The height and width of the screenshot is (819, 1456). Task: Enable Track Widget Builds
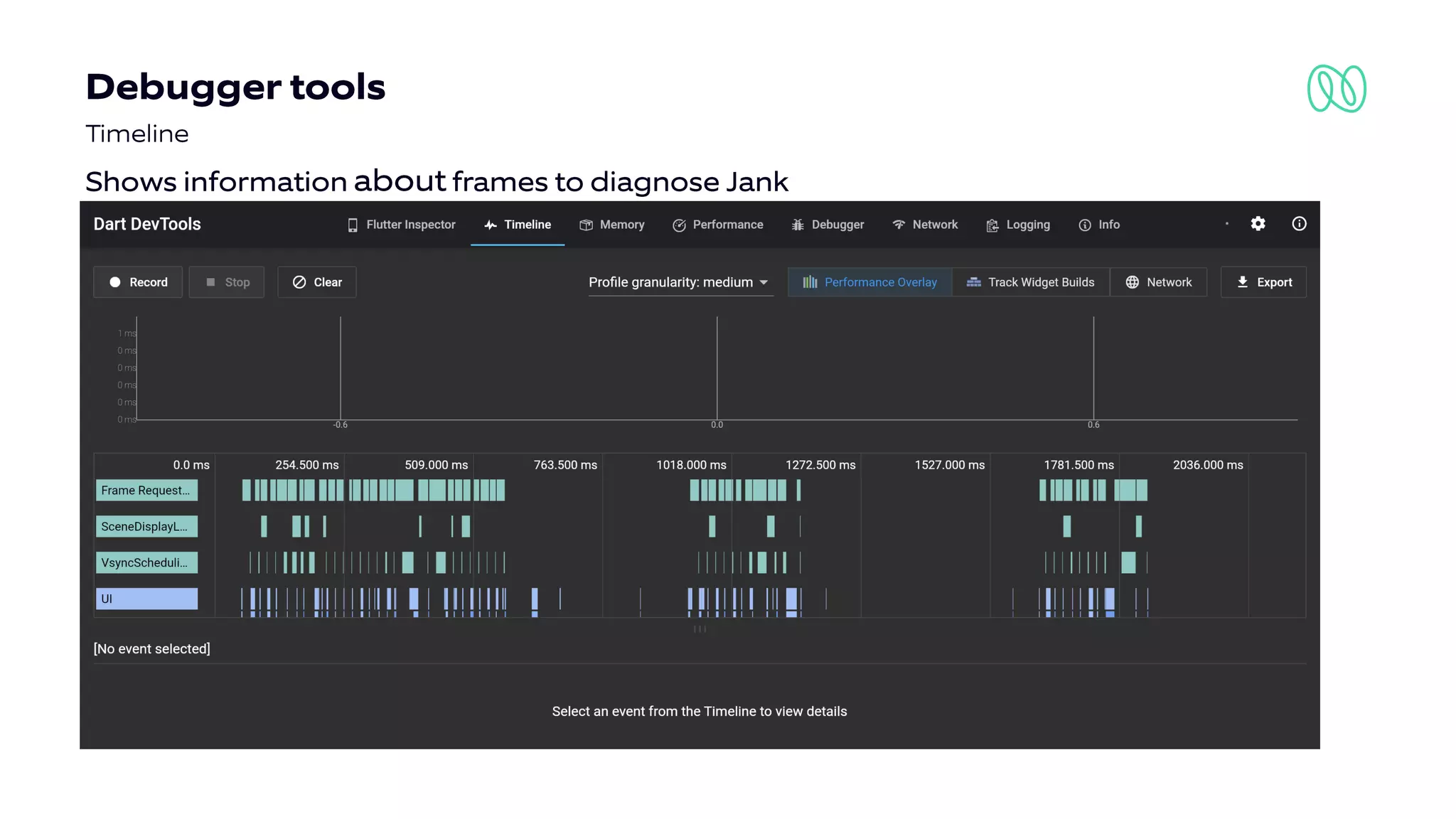pos(1031,282)
